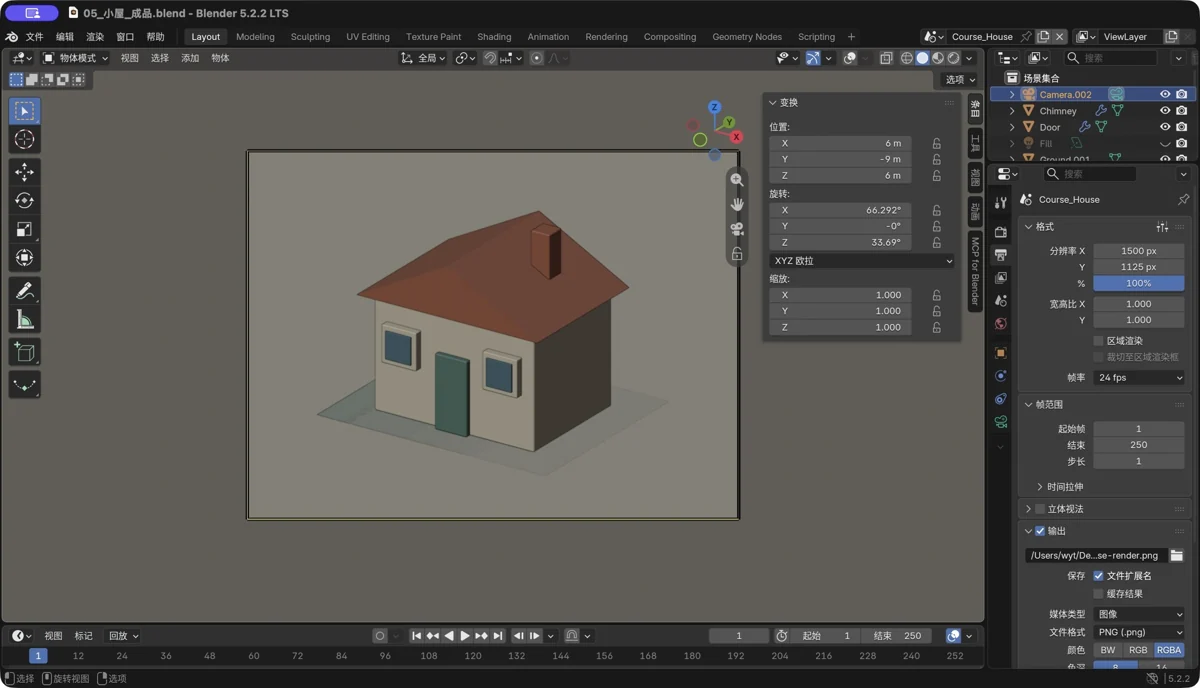Open the XYZ 欧拉 rotation mode dropdown
The width and height of the screenshot is (1200, 688).
[862, 261]
